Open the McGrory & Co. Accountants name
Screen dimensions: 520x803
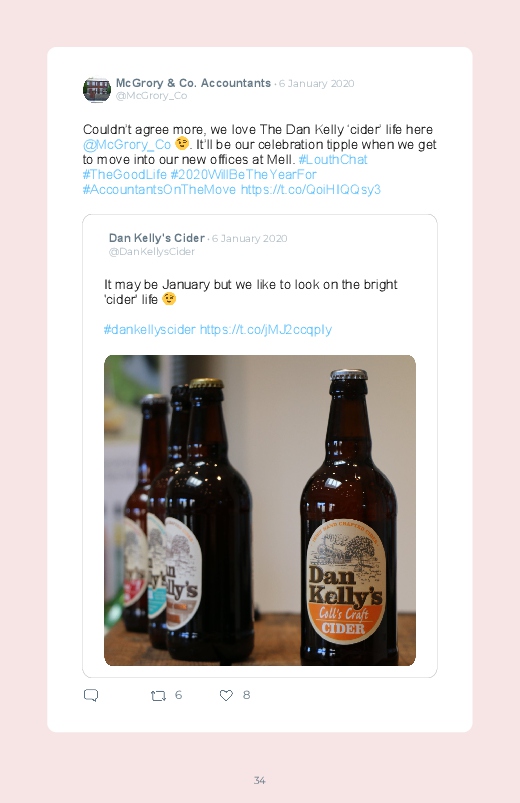tap(193, 83)
